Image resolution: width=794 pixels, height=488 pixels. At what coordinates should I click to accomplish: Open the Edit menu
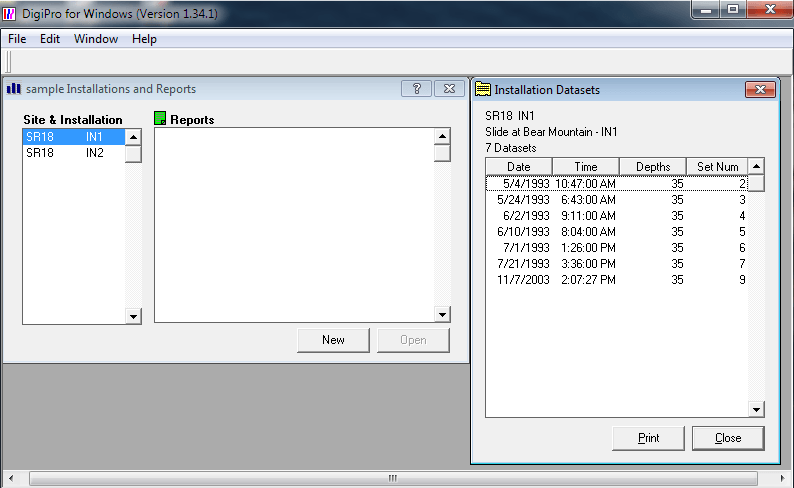(50, 39)
